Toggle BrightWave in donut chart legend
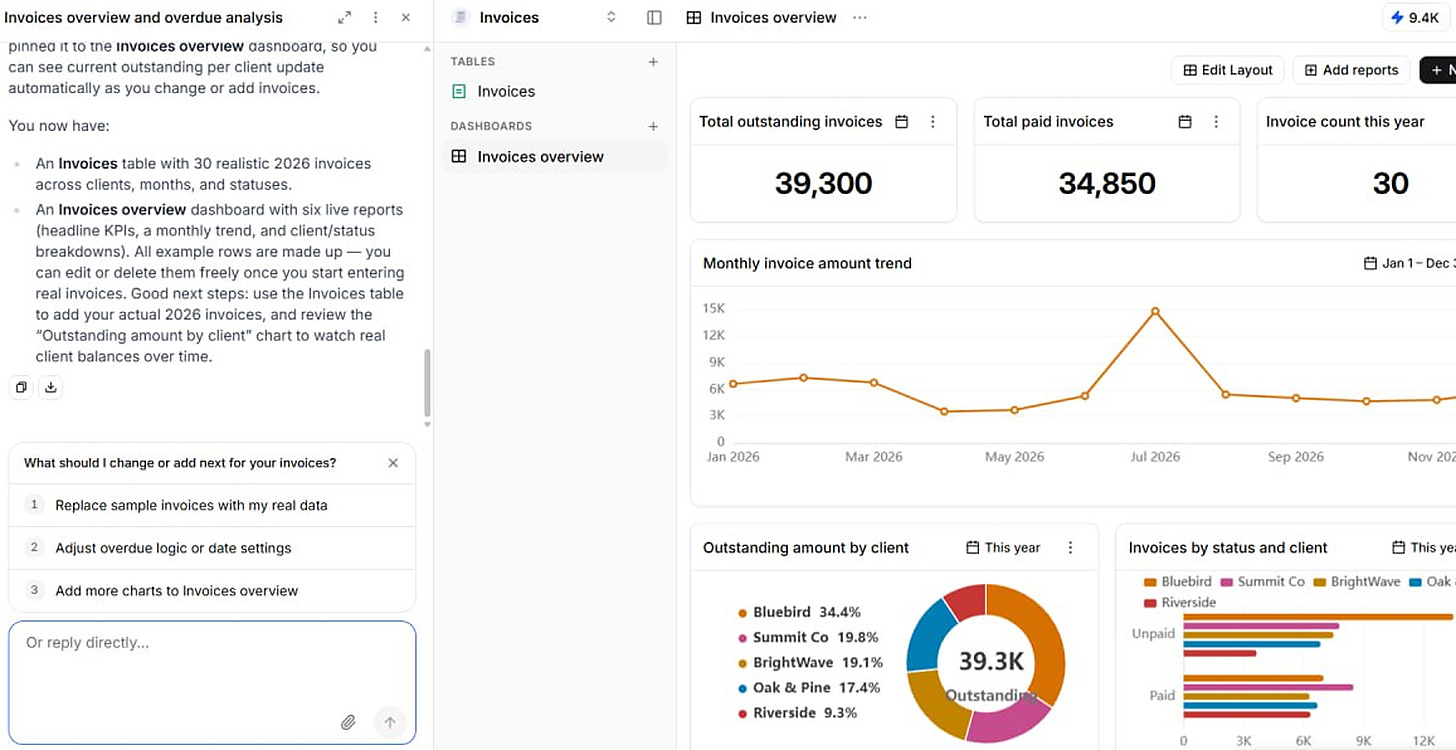The width and height of the screenshot is (1456, 750). pyautogui.click(x=810, y=662)
